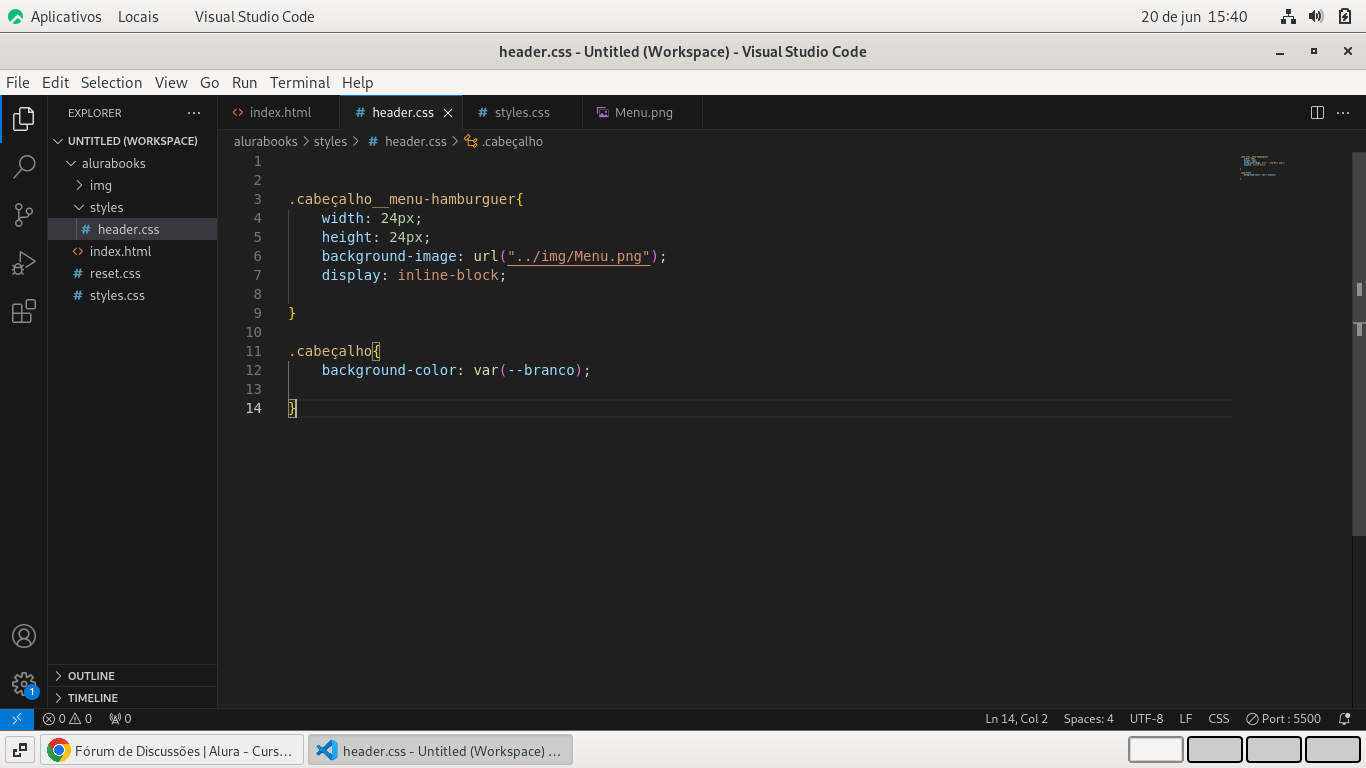1366x768 pixels.
Task: Open the Accounts menu icon
Action: [24, 636]
